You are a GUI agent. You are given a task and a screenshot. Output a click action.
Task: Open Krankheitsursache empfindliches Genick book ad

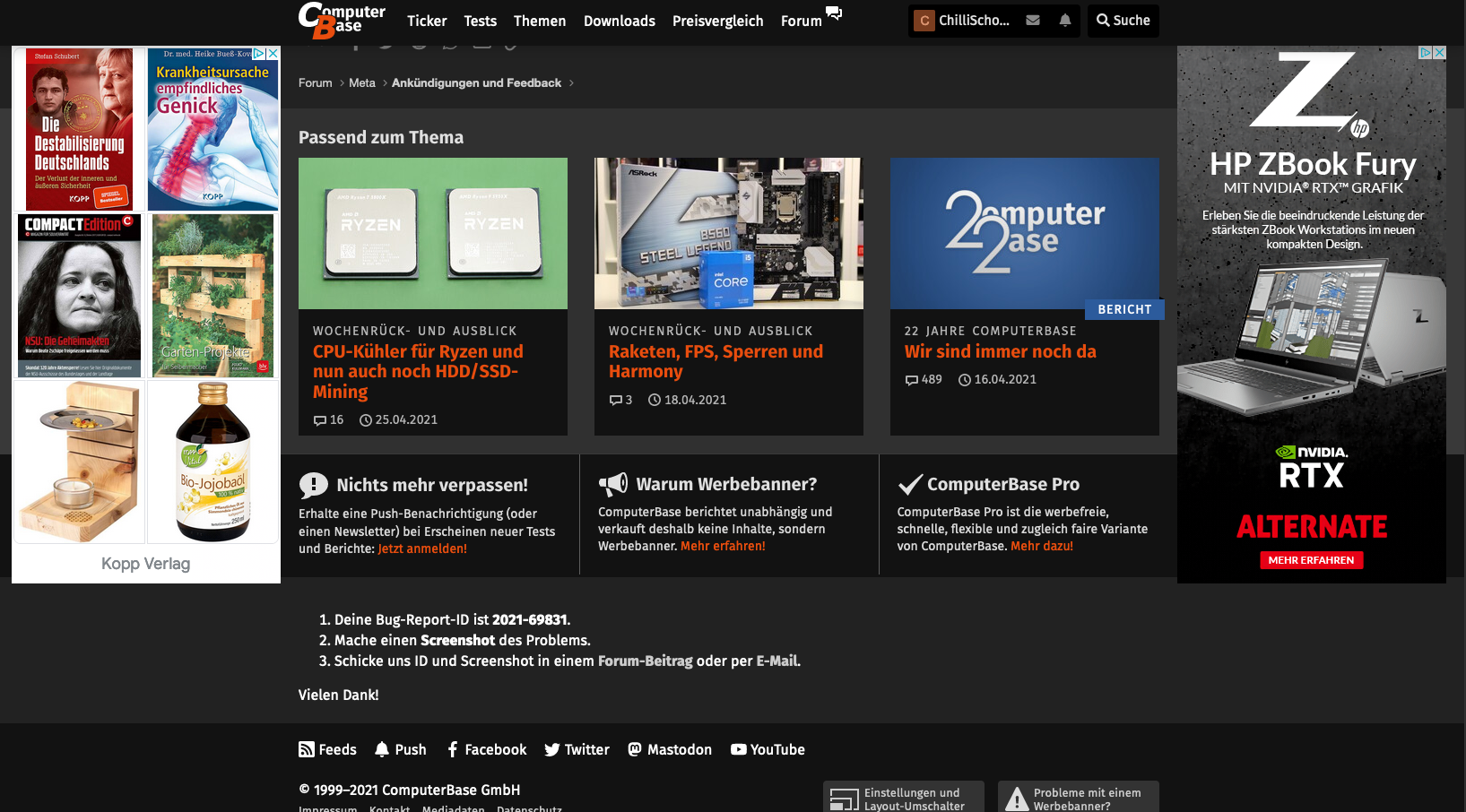(x=213, y=129)
